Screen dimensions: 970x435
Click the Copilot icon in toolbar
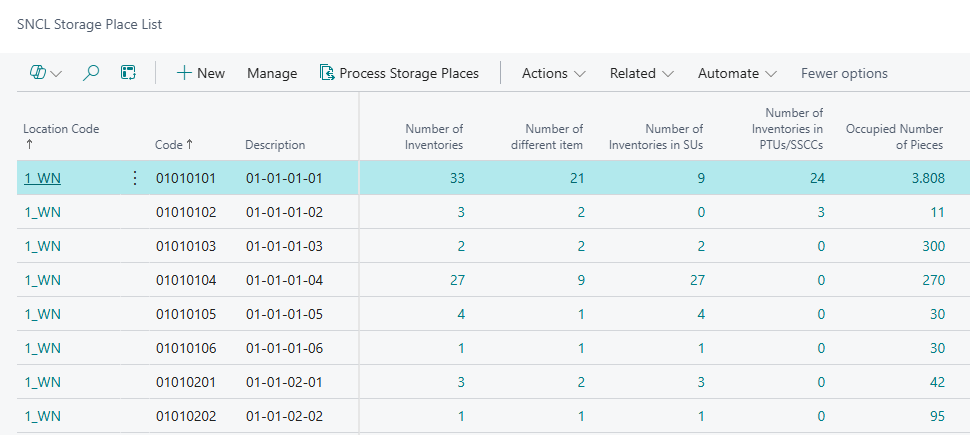tap(38, 73)
